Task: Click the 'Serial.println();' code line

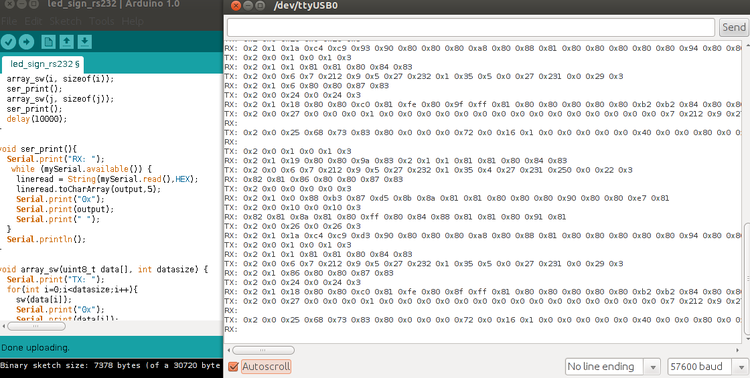Action: (46, 239)
